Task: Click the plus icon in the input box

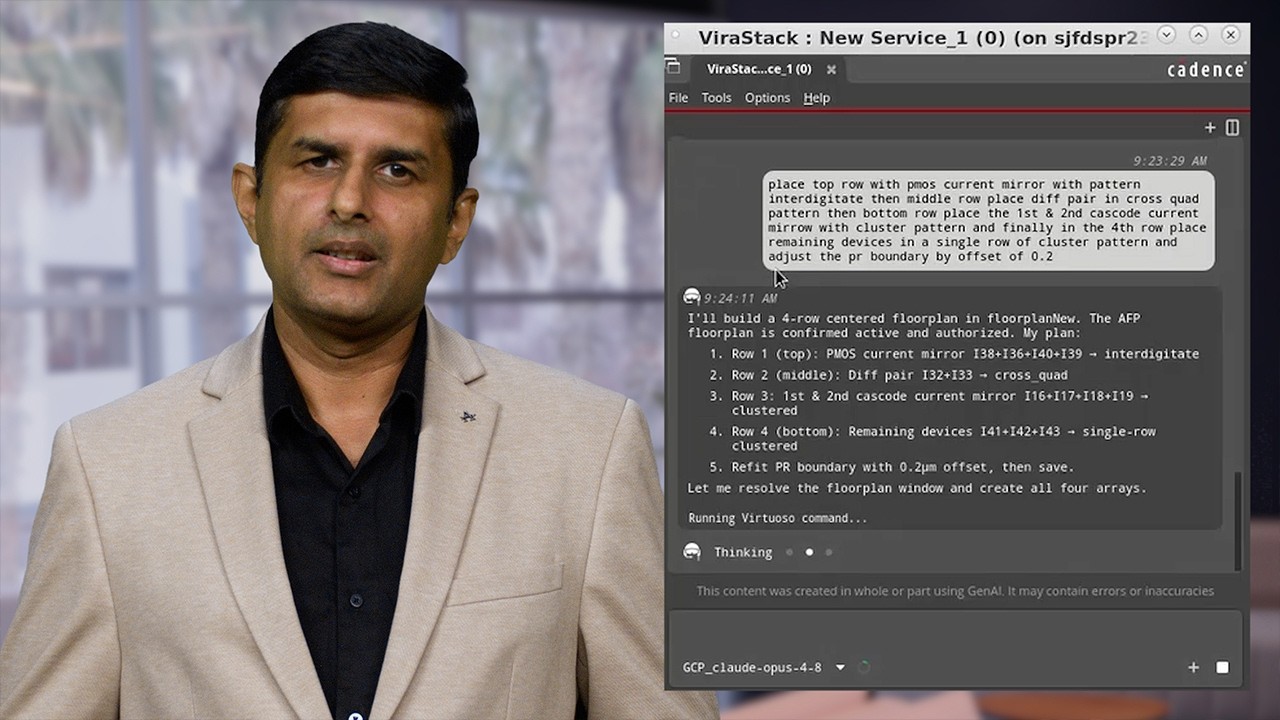Action: 1193,667
